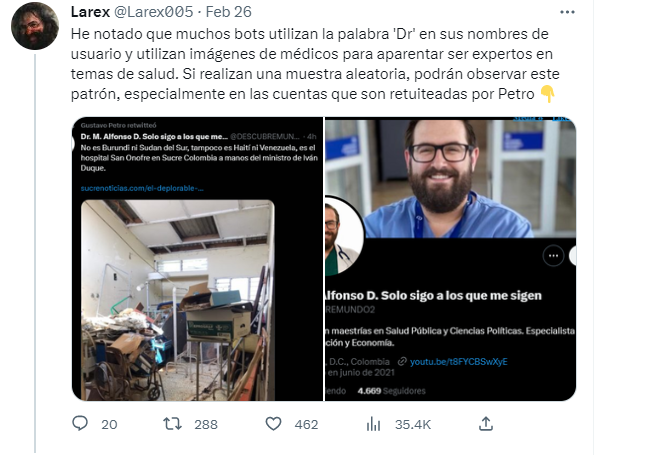647x455 pixels.
Task: Open the reply comment icon
Action: (80, 424)
